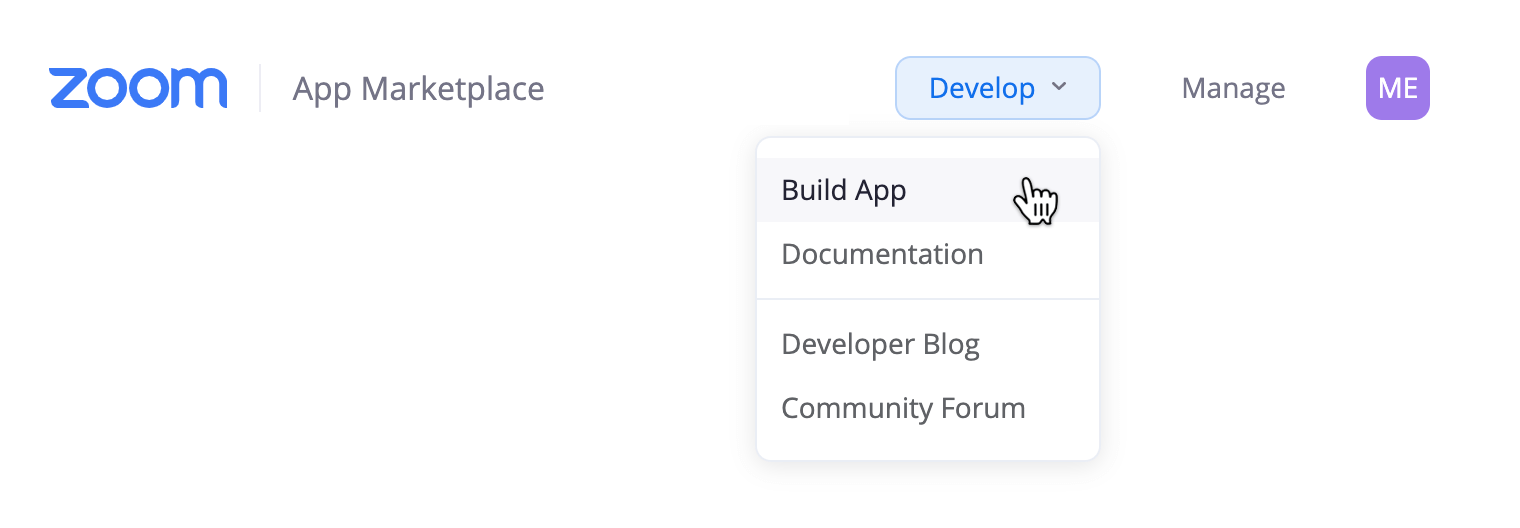
Task: Click the Zoom logo
Action: [138, 88]
